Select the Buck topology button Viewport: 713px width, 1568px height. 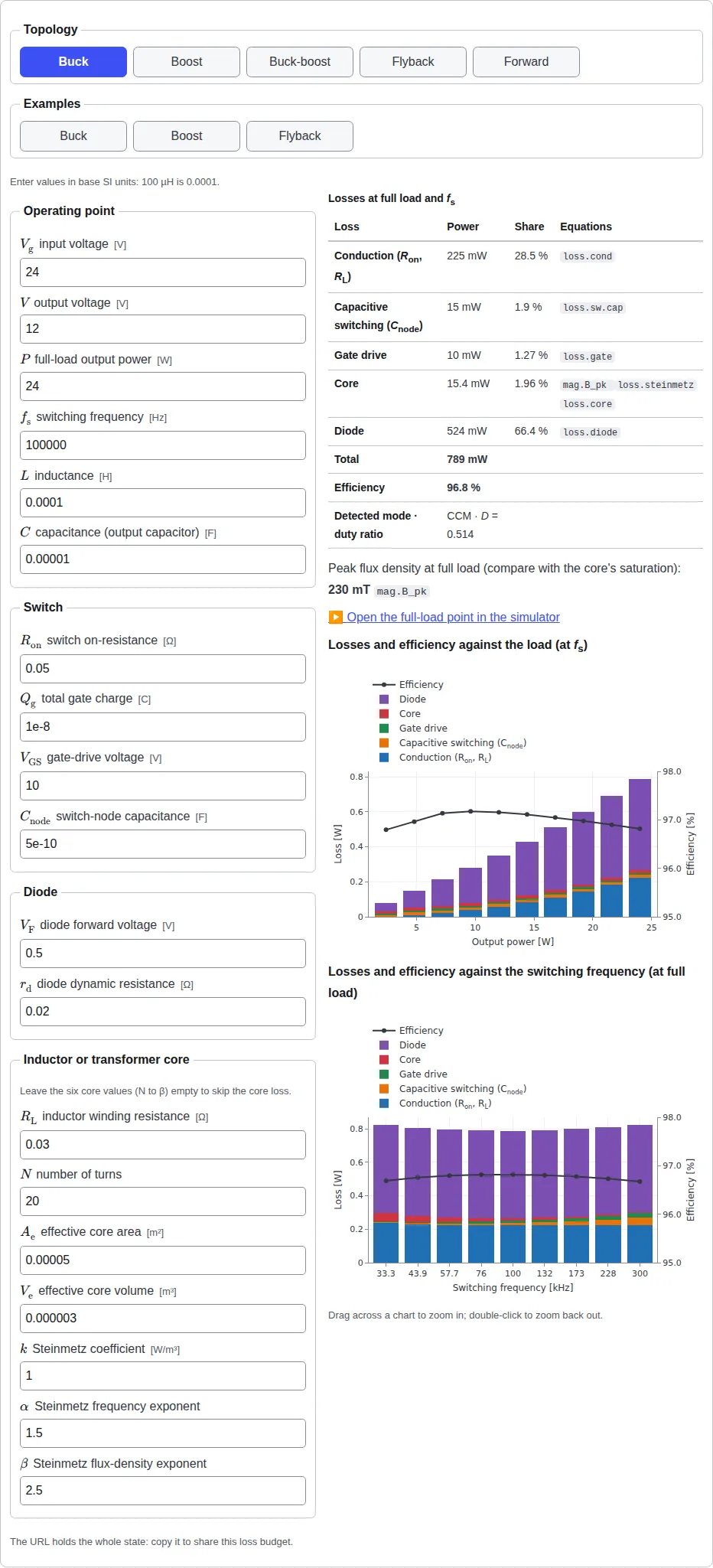point(73,62)
